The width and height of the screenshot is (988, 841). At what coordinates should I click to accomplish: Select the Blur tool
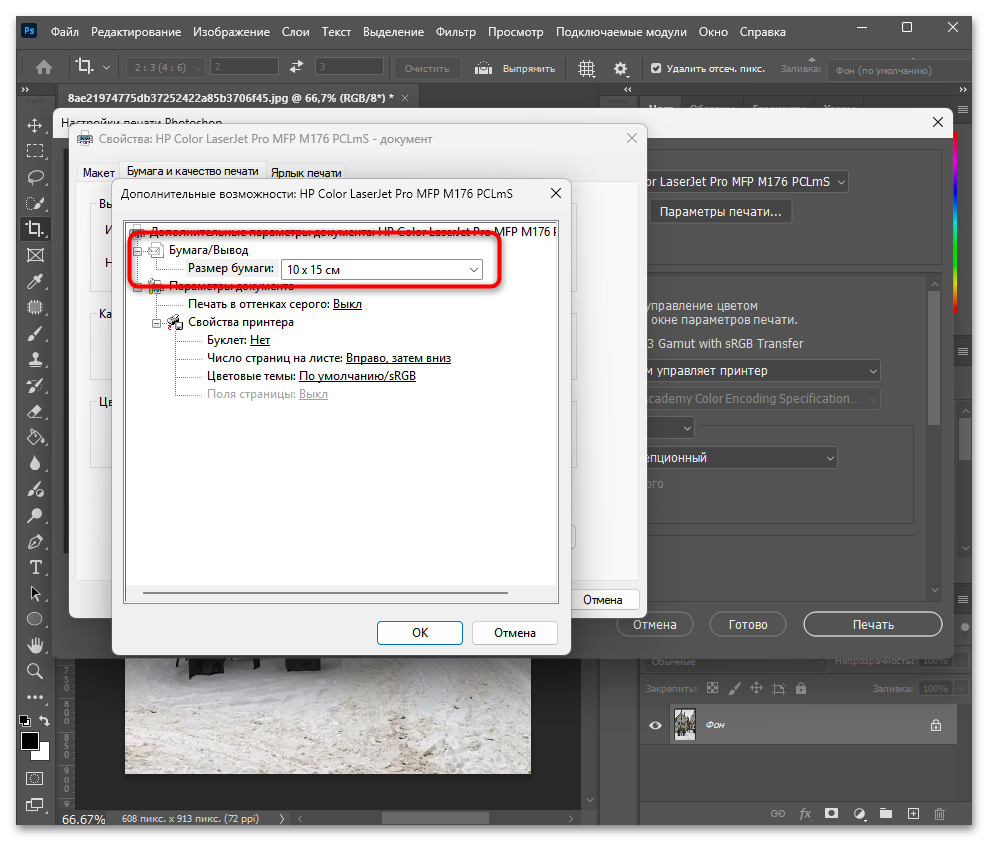point(35,464)
